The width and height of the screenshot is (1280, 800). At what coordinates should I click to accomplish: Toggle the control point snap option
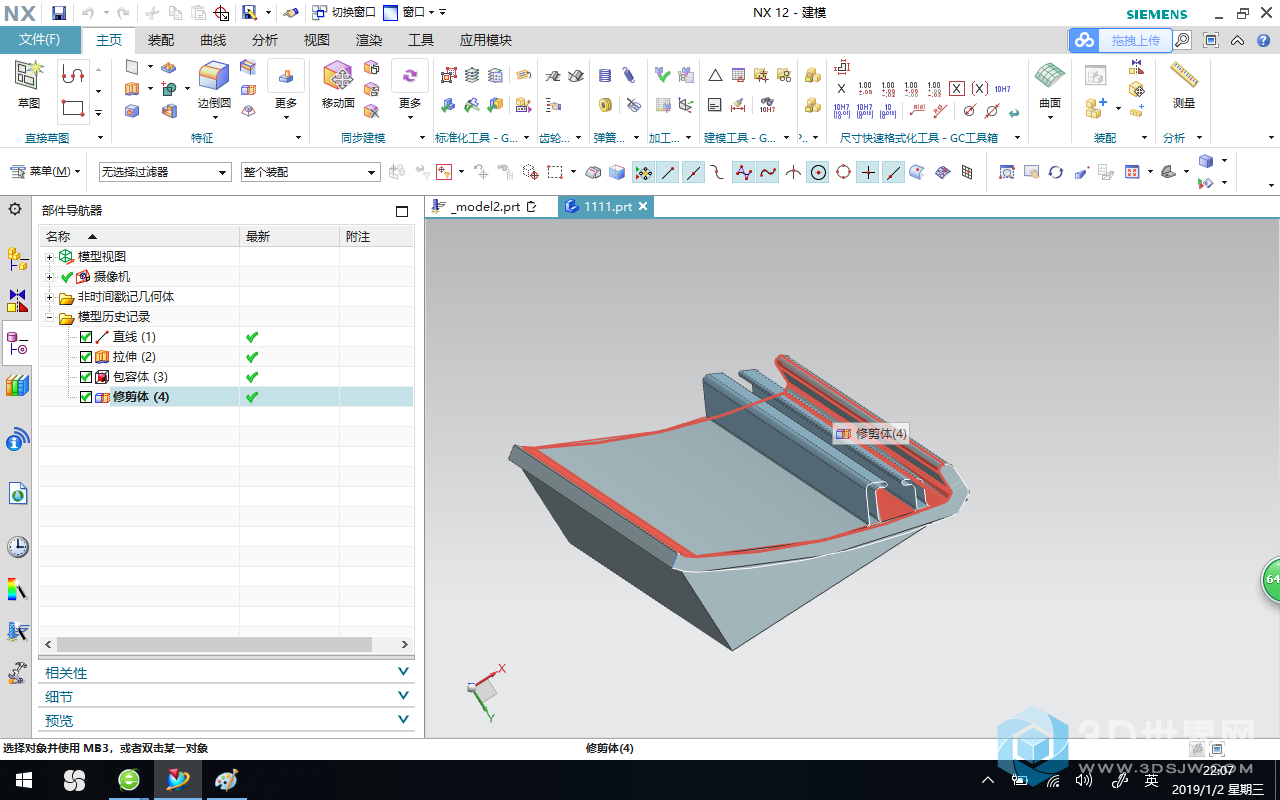(718, 172)
